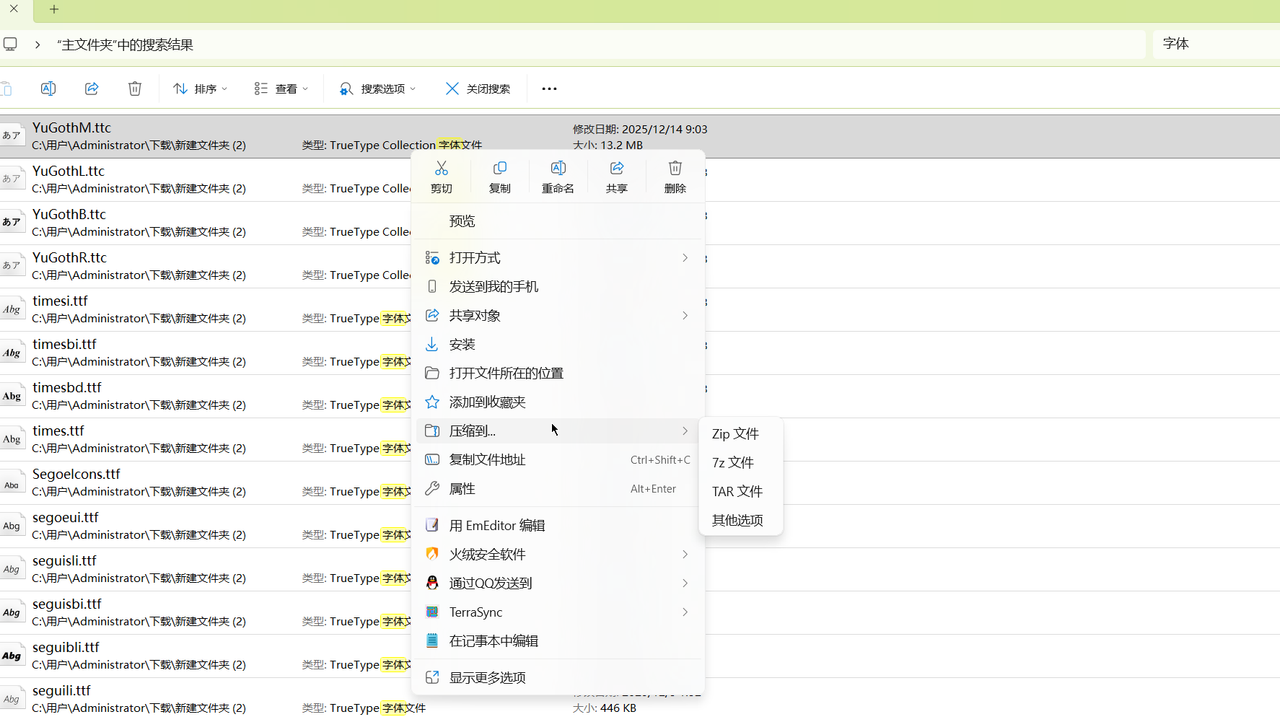Image resolution: width=1280 pixels, height=716 pixels.
Task: Click YuGothL.ttc font file icon
Action: tap(12, 179)
